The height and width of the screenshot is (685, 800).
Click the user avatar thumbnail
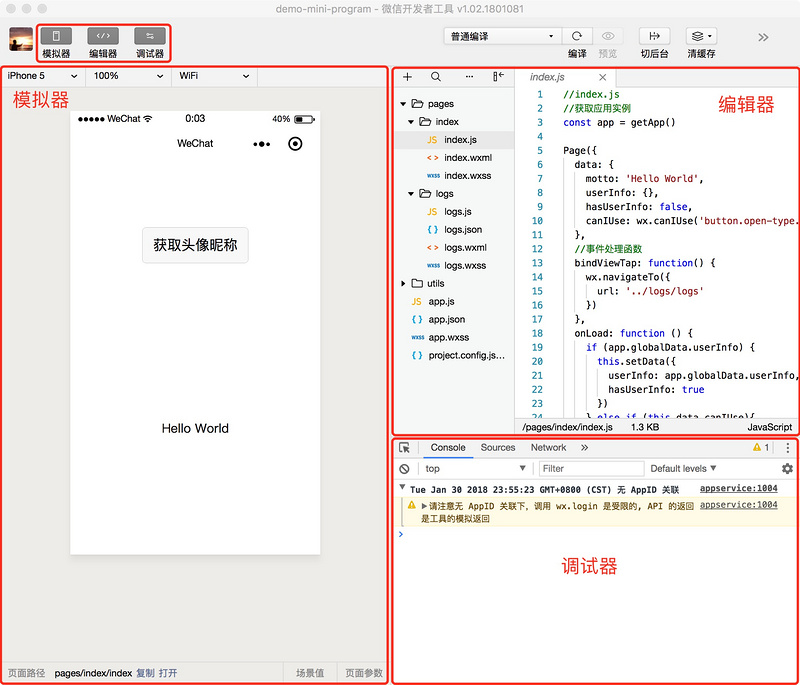tap(21, 39)
